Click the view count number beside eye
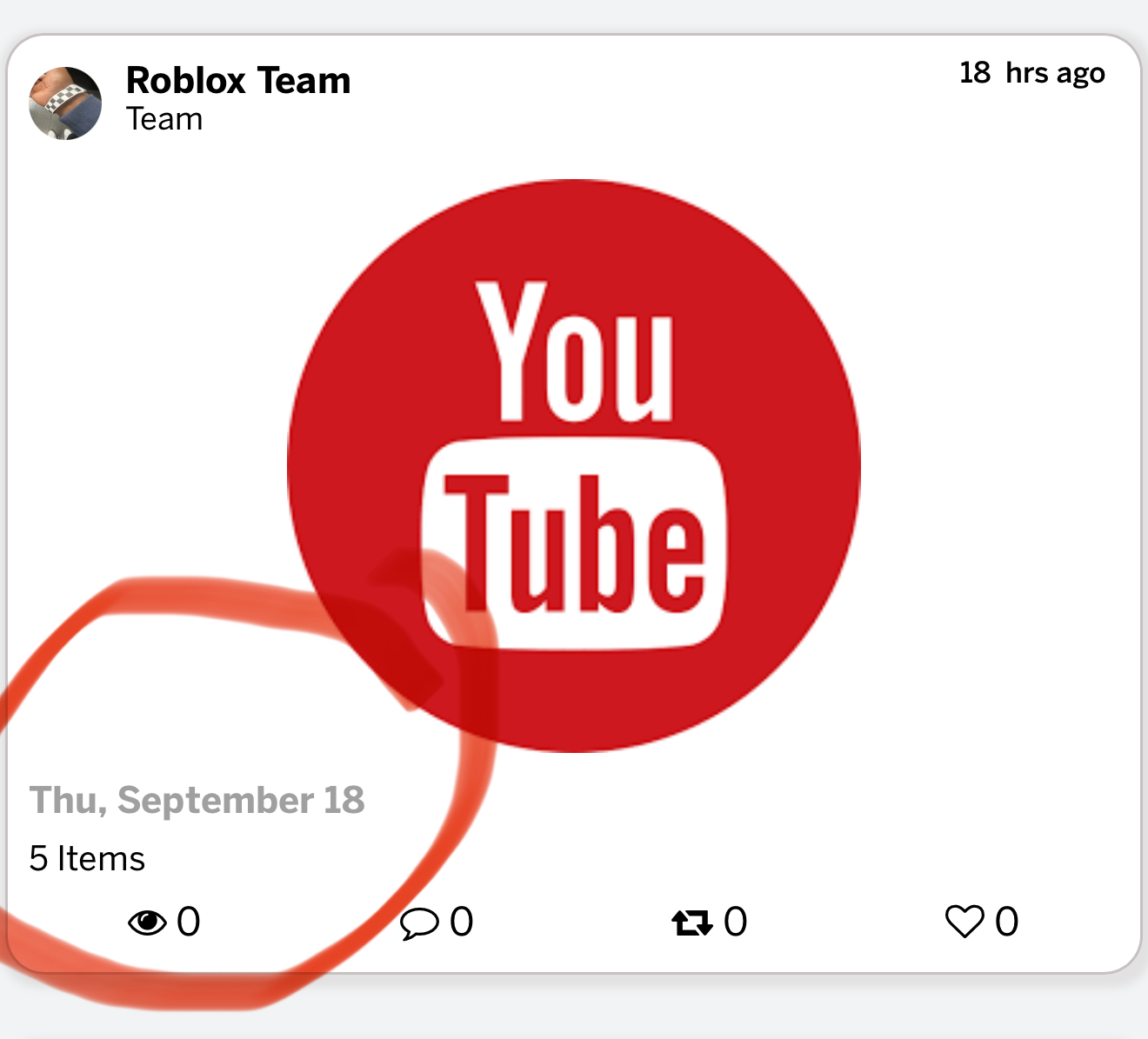 tap(189, 922)
